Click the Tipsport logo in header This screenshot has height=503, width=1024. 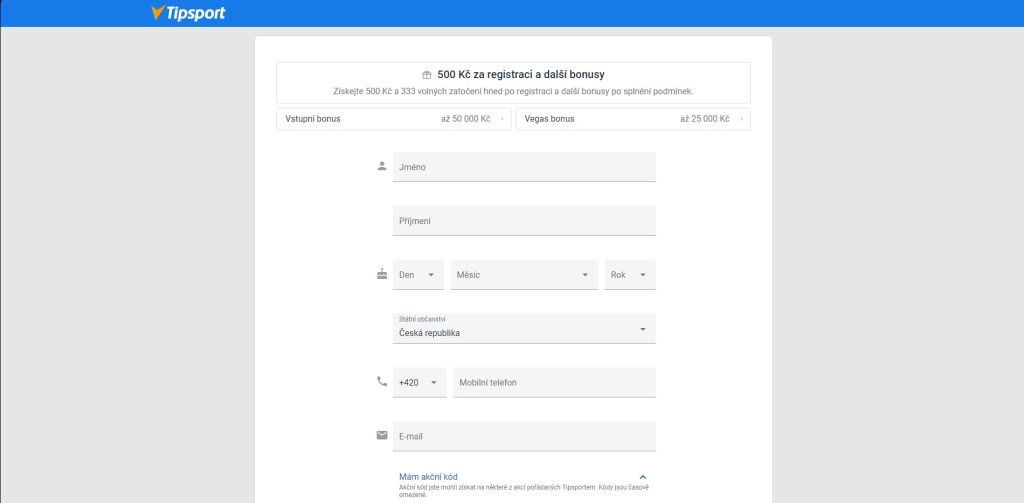click(x=188, y=13)
